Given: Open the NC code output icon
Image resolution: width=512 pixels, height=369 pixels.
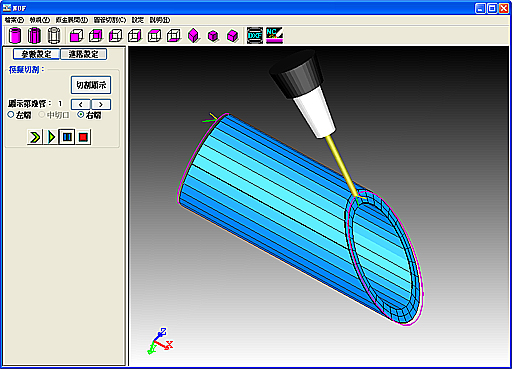Looking at the screenshot, I should coord(274,35).
